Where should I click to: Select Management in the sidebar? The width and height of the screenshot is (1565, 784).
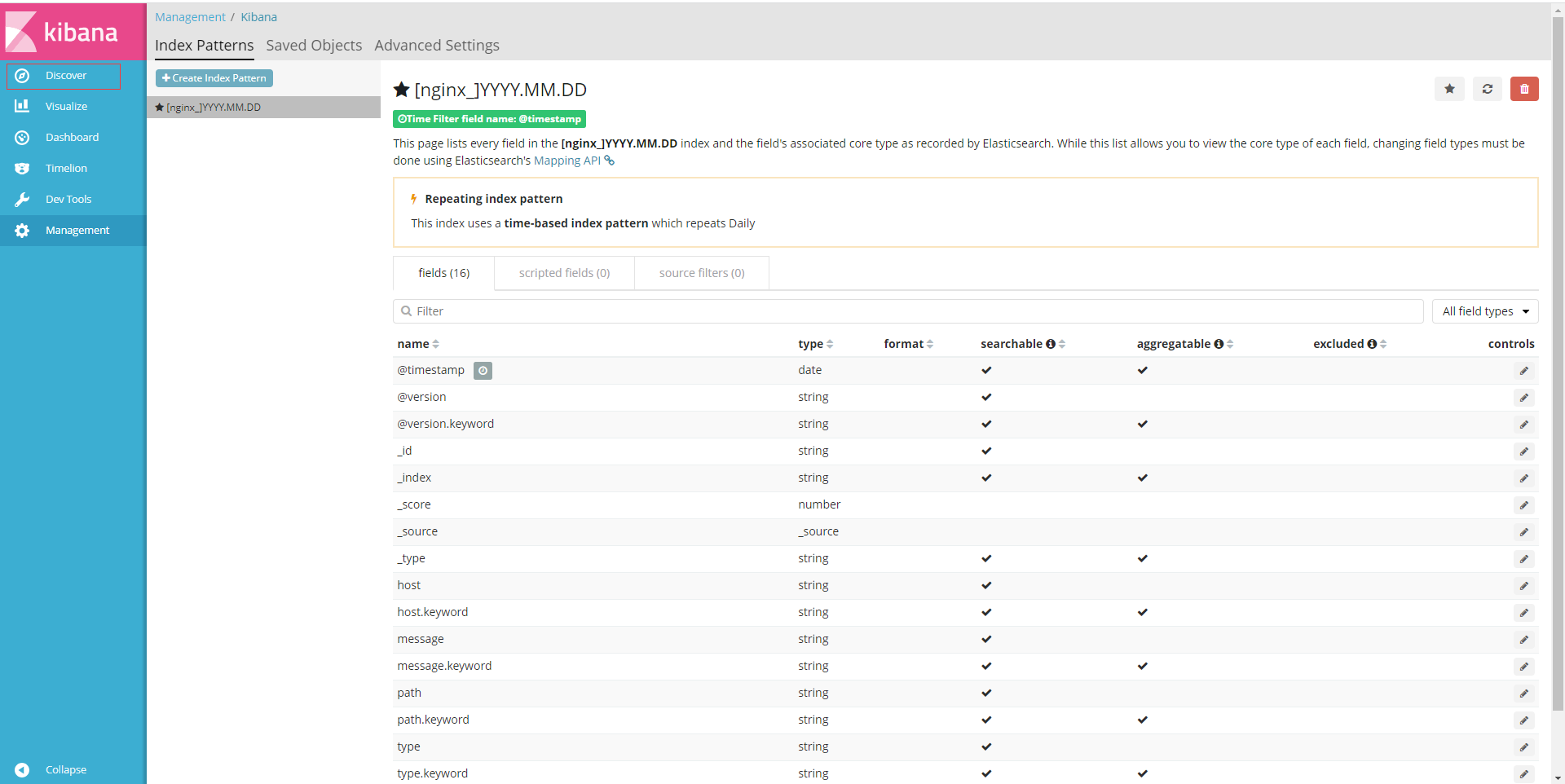point(73,231)
